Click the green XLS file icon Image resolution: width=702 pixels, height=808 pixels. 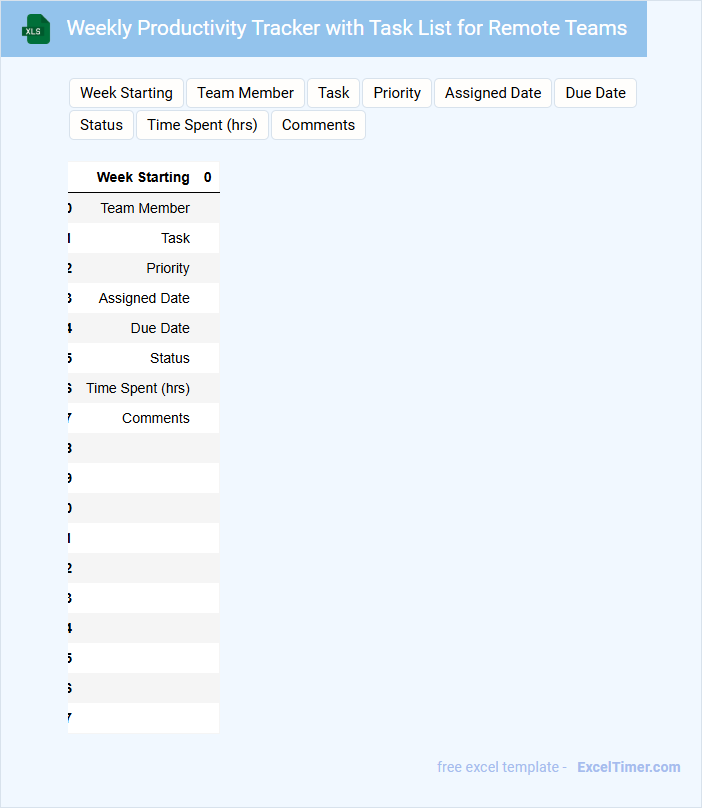[36, 29]
